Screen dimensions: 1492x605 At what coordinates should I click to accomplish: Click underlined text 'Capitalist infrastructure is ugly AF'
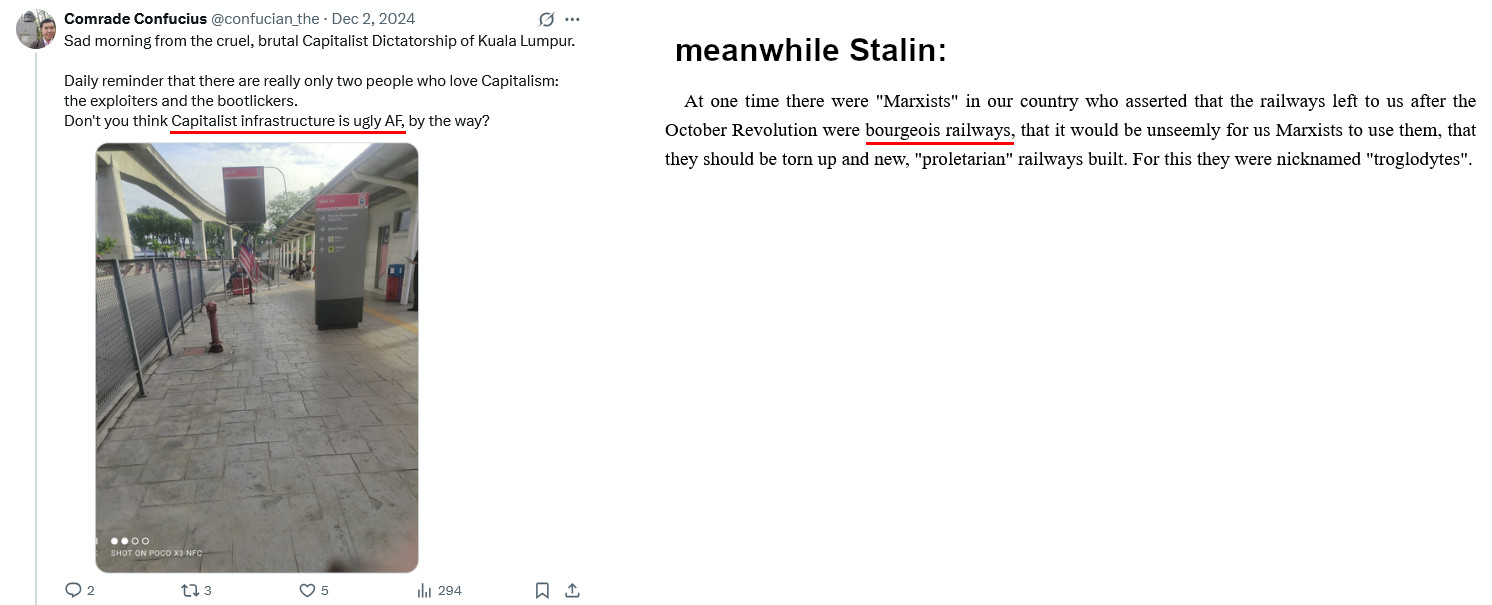point(287,121)
